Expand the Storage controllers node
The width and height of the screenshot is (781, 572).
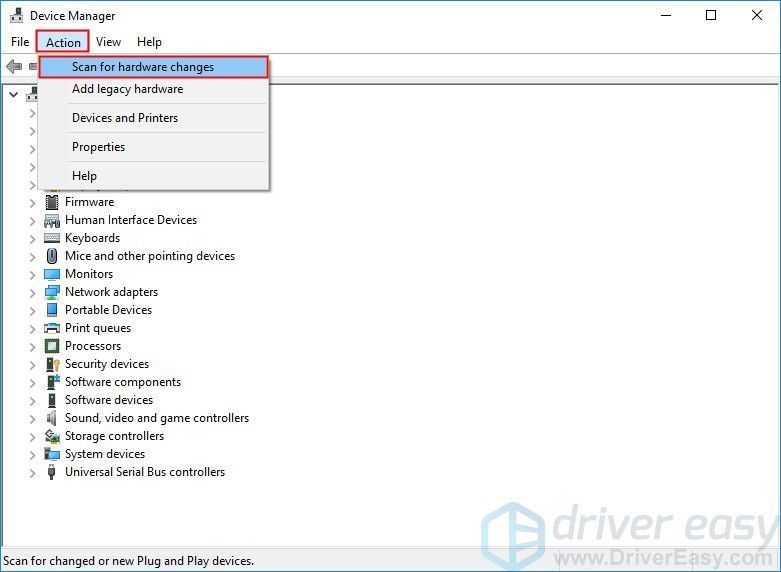point(32,436)
